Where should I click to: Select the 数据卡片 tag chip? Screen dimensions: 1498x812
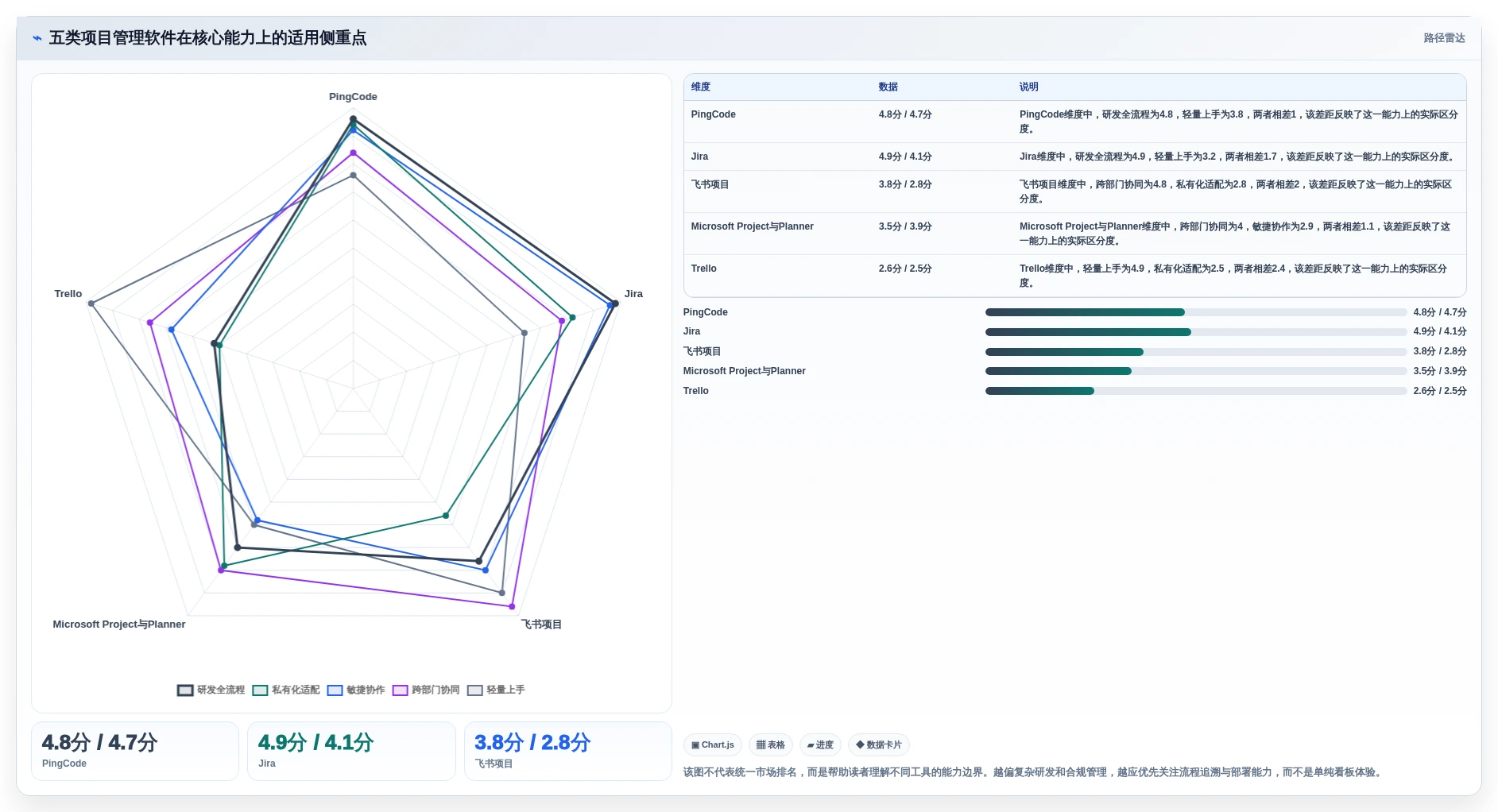879,744
